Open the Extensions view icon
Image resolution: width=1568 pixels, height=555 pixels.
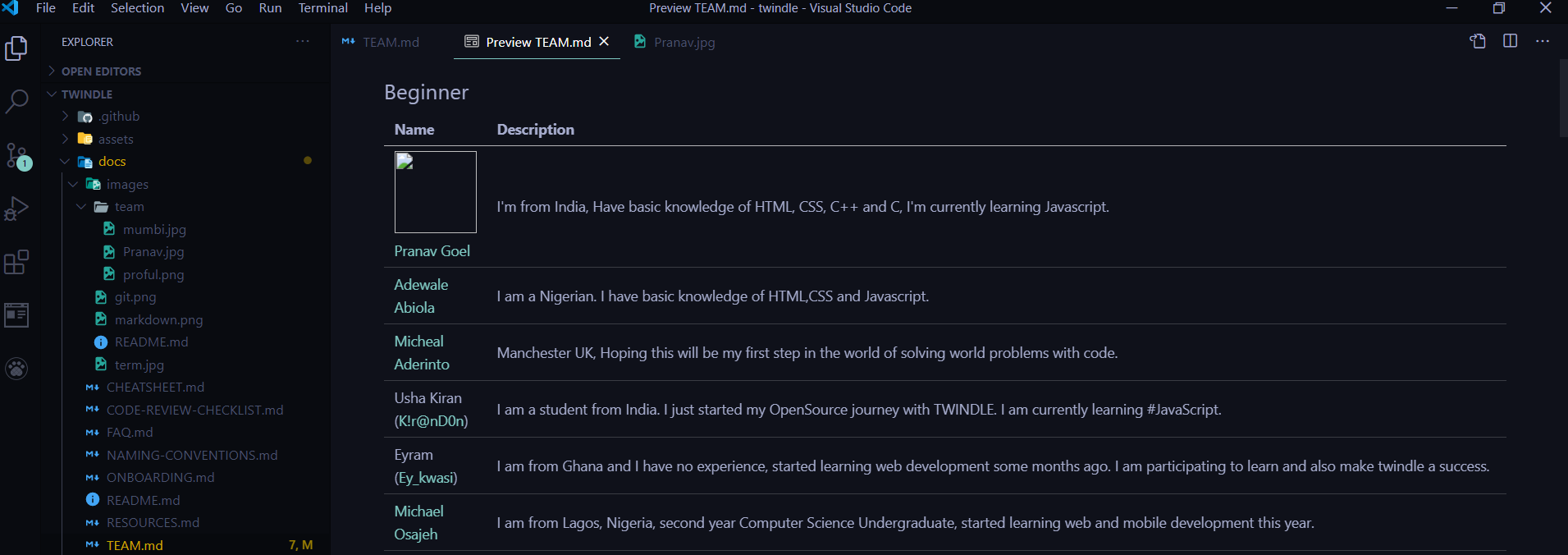[x=16, y=262]
